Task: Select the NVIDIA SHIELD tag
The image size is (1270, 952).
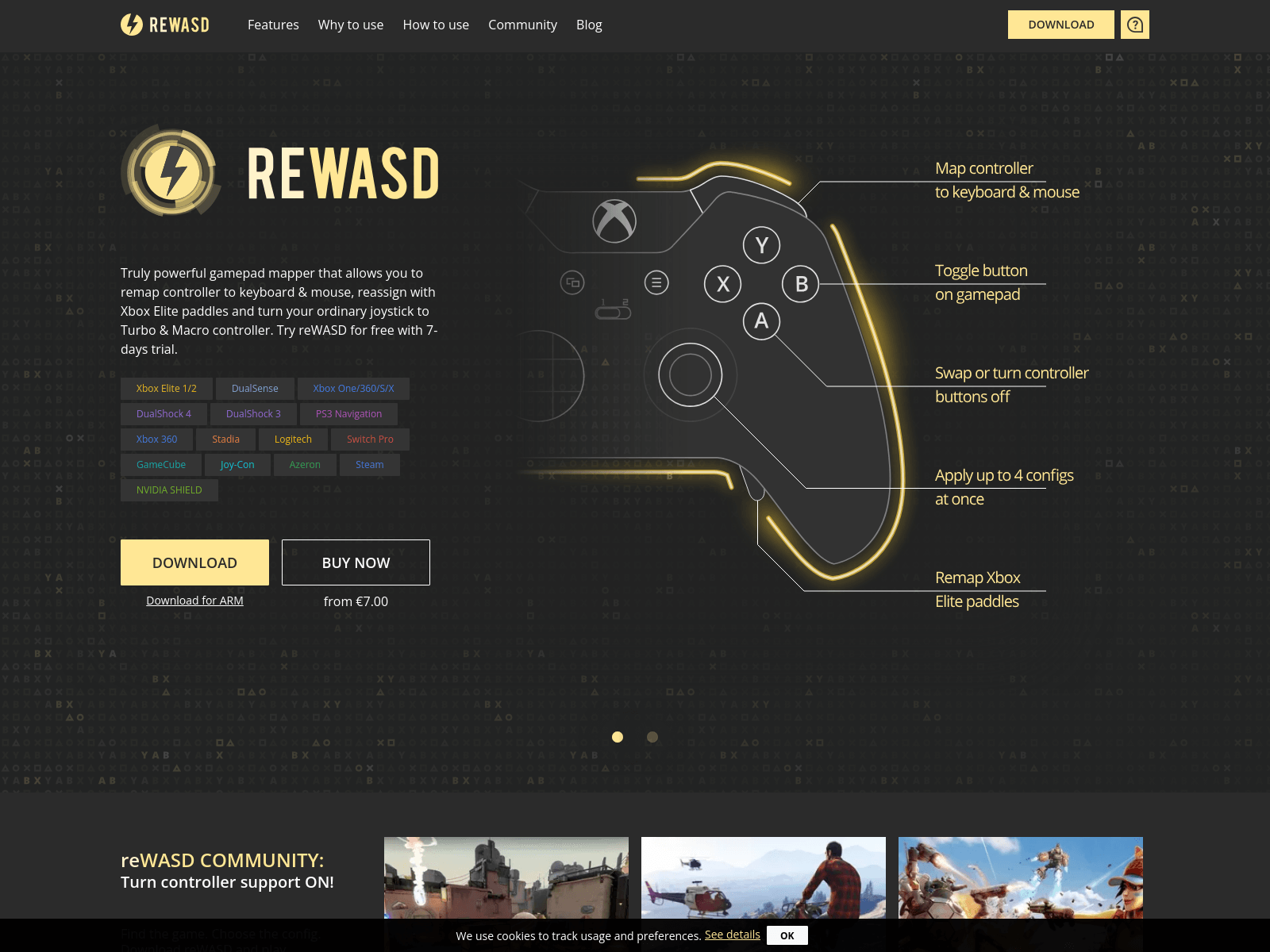Action: coord(169,490)
